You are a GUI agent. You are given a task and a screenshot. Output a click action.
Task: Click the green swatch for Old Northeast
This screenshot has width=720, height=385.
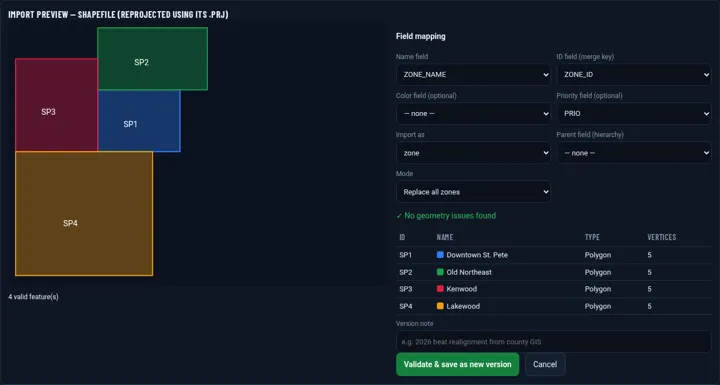click(x=440, y=272)
